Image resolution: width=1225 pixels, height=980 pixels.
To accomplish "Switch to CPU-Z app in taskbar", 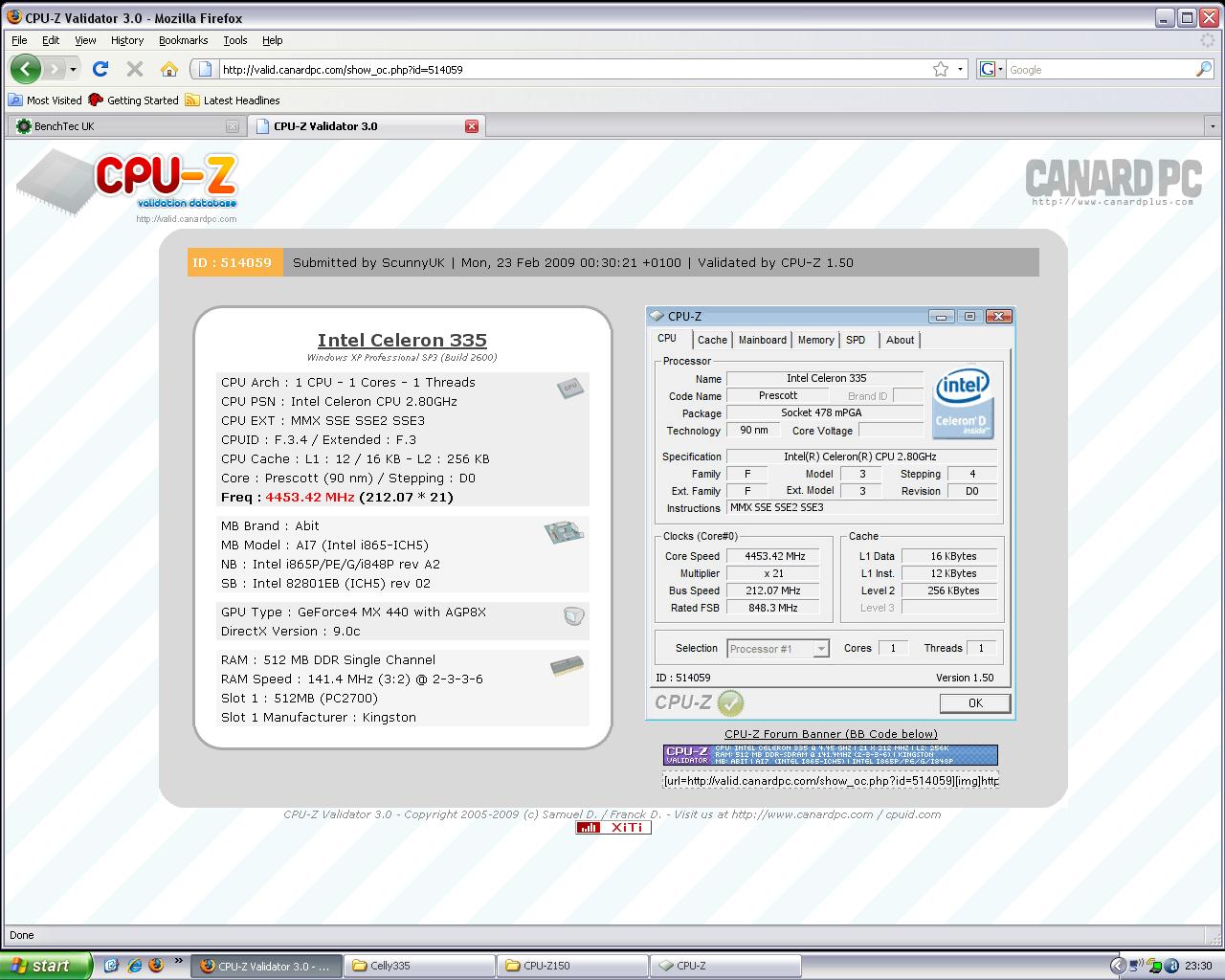I will 725,966.
